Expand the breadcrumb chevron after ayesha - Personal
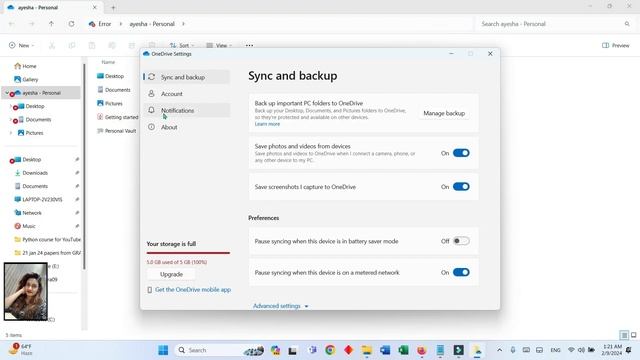Screen dimensions: 640x360 tap(183, 24)
